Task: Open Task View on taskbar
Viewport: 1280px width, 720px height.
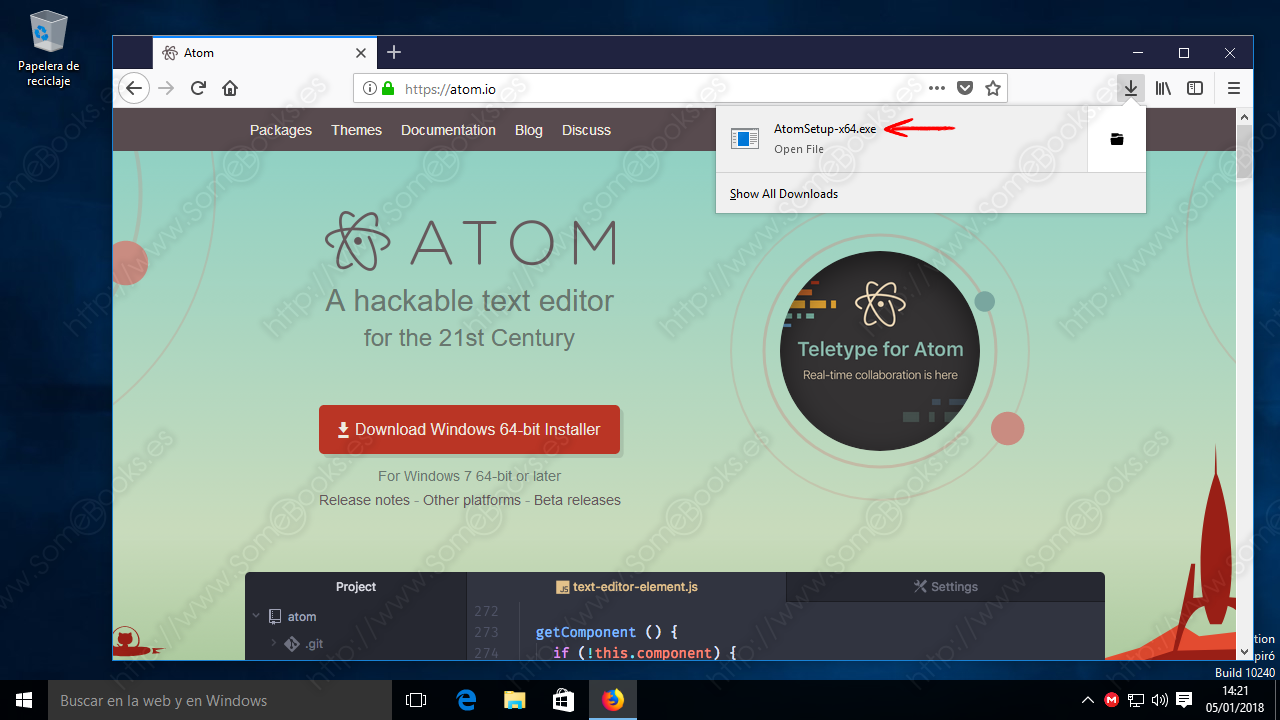Action: (417, 700)
